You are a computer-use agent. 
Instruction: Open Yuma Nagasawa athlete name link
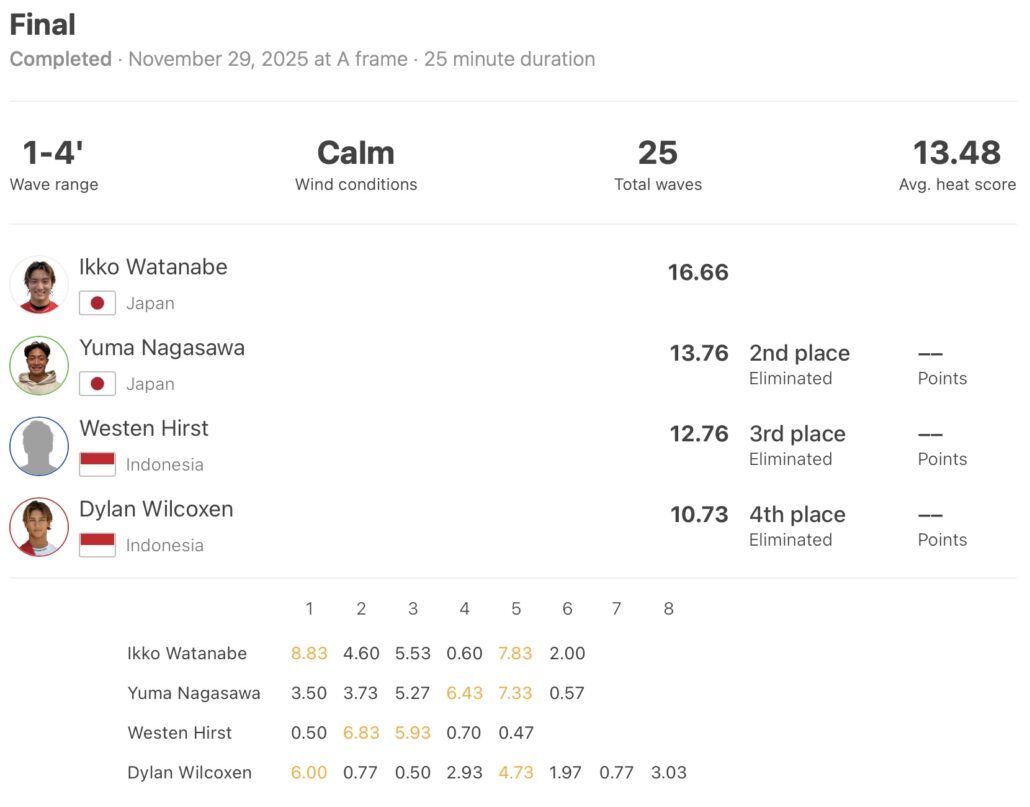[x=162, y=348]
